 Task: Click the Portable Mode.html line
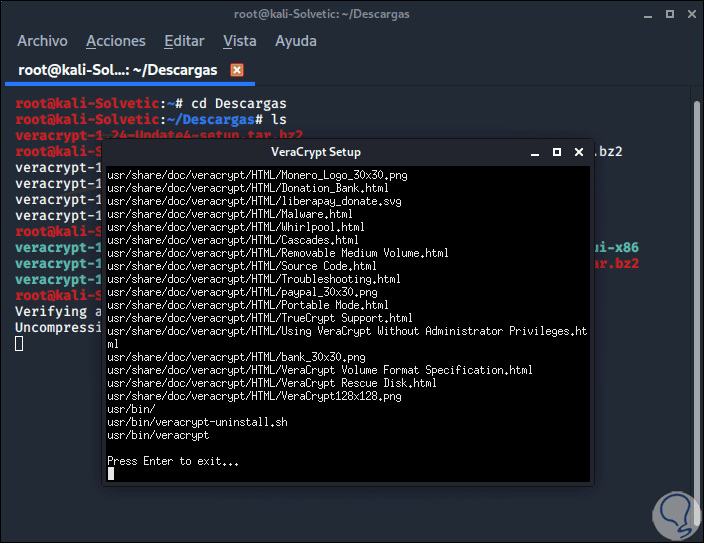248,305
